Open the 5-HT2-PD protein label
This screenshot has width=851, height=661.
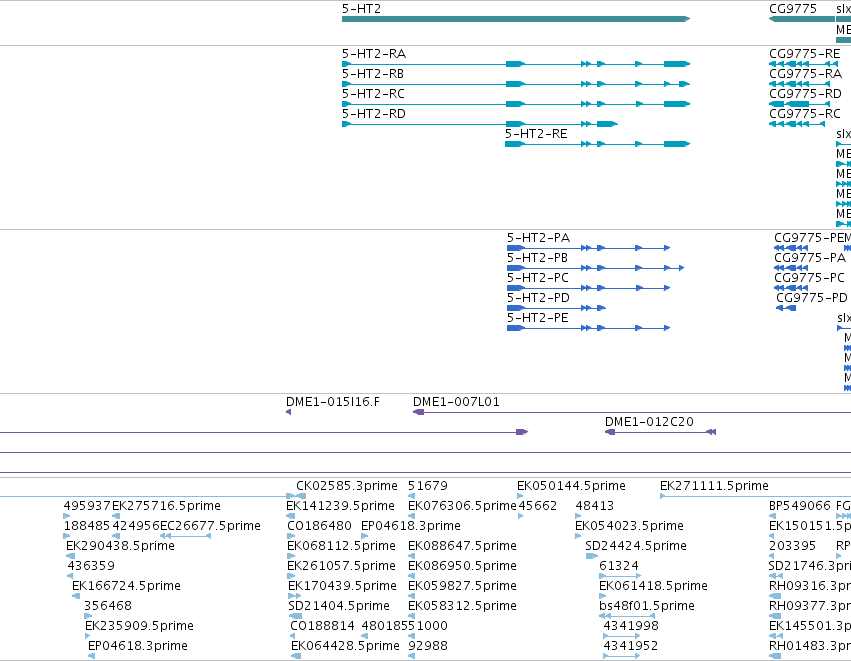pyautogui.click(x=538, y=298)
